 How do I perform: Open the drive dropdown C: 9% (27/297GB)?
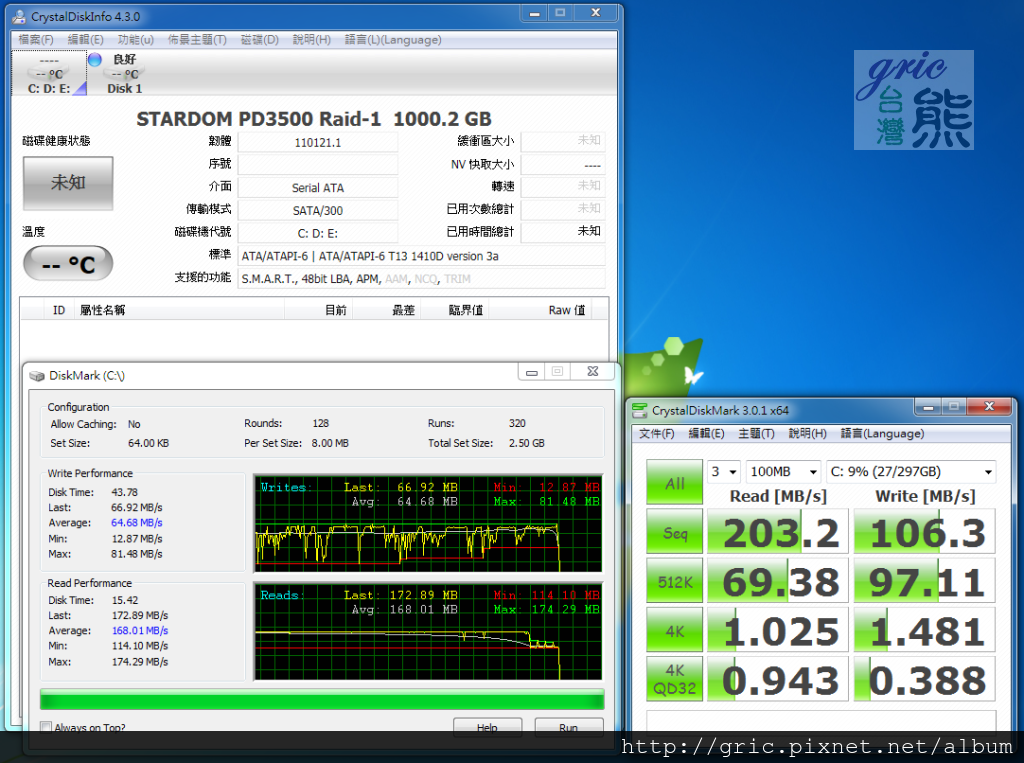point(911,471)
